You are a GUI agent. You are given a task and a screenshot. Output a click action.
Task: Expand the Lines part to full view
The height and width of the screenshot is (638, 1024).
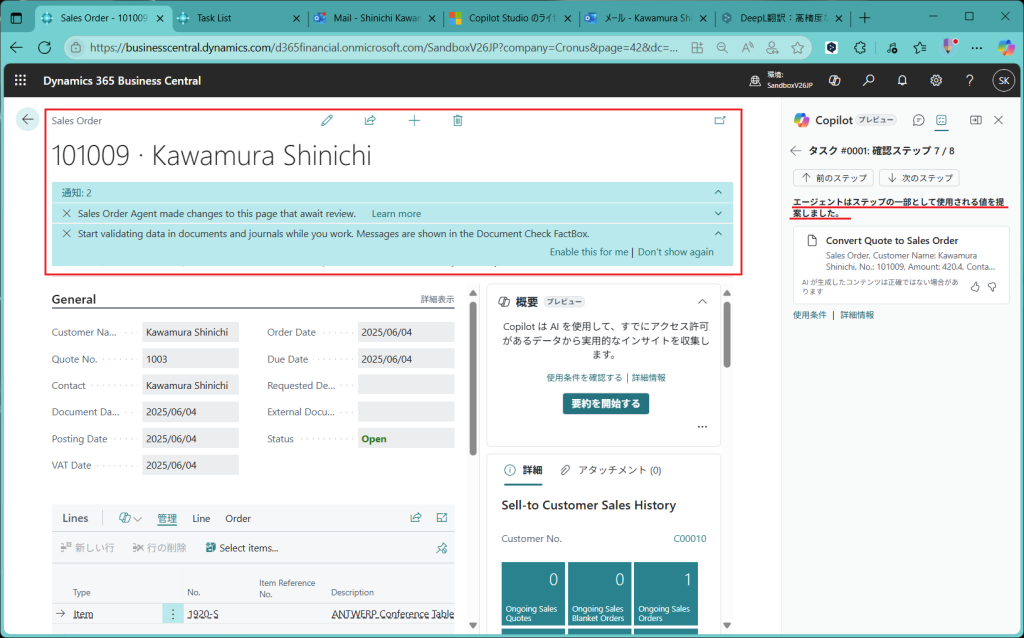coord(442,518)
